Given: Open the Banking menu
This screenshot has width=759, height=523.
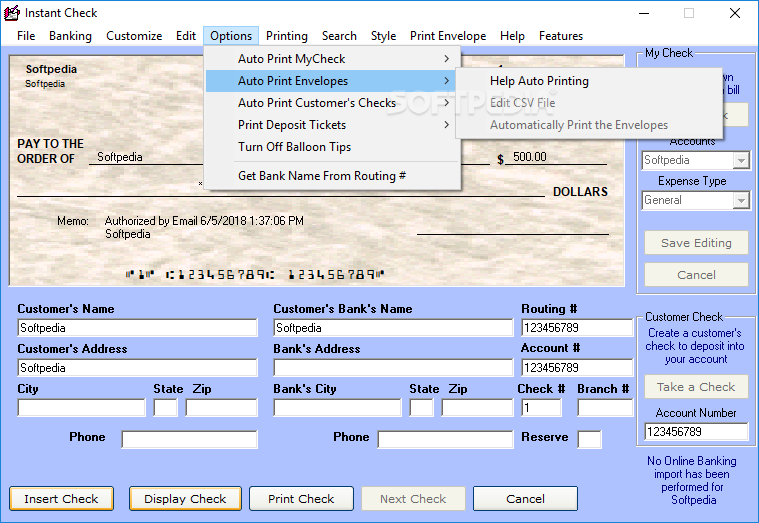Looking at the screenshot, I should click(x=70, y=36).
